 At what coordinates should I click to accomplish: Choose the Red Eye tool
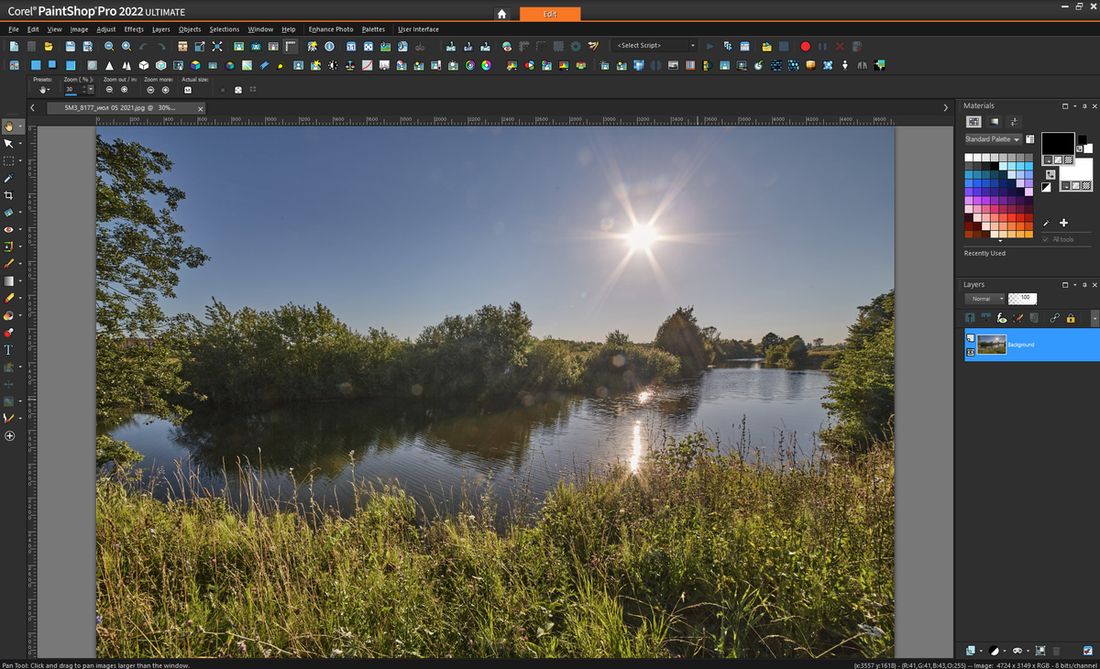pos(8,229)
